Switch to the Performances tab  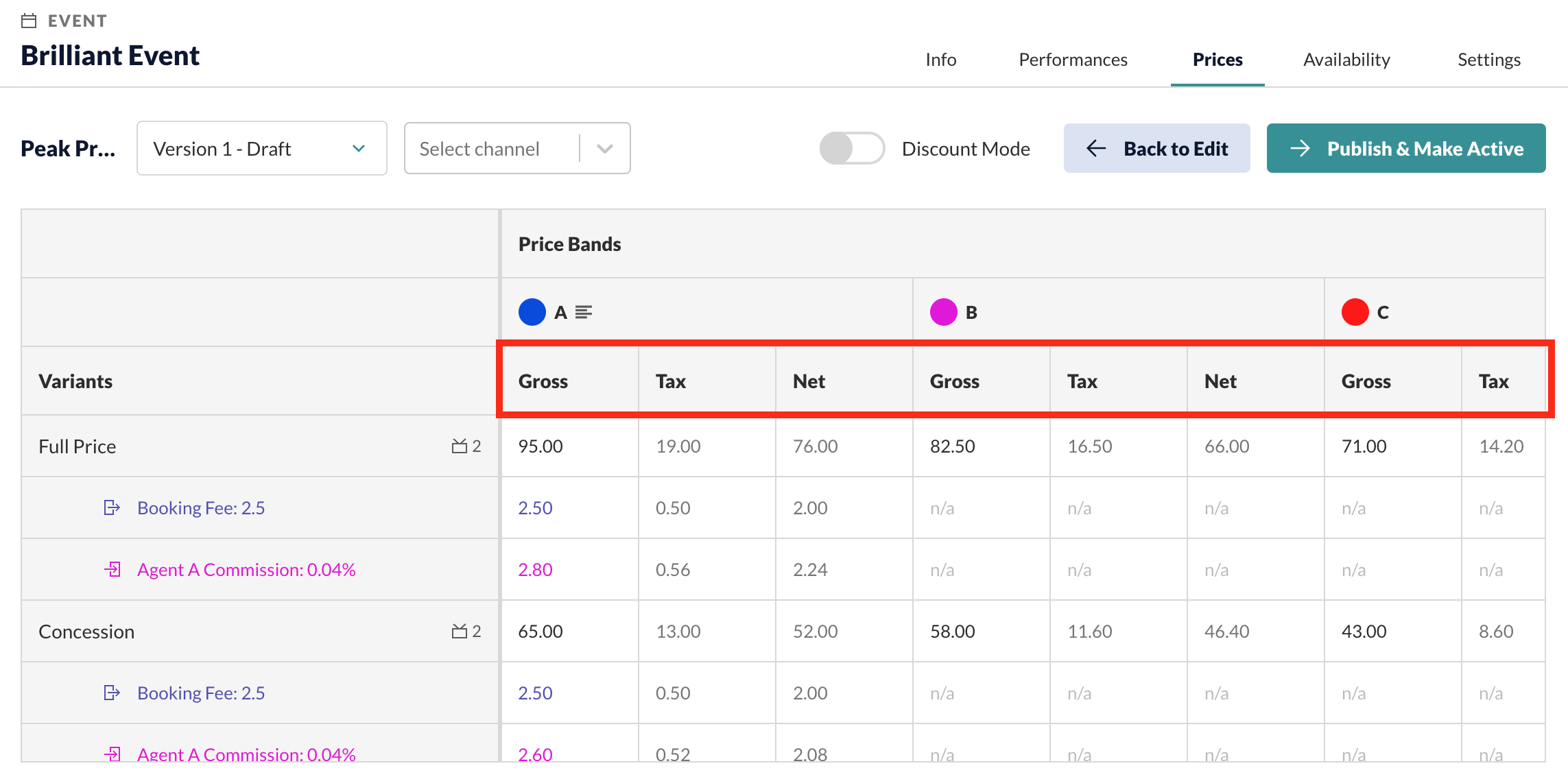[x=1073, y=60]
